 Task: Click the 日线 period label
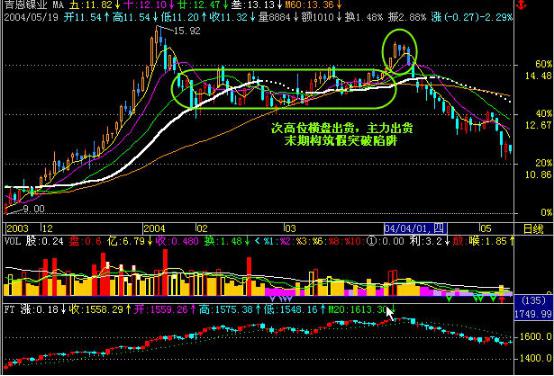tap(533, 229)
